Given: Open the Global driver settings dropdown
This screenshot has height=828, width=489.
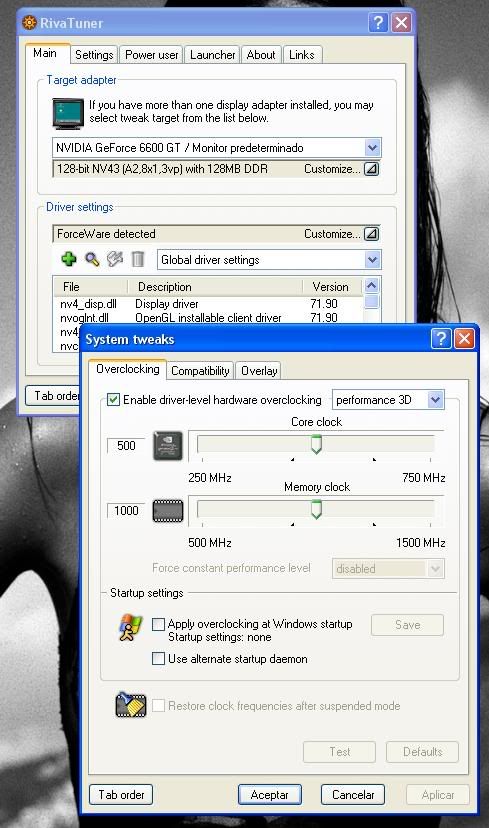Looking at the screenshot, I should pyautogui.click(x=372, y=259).
